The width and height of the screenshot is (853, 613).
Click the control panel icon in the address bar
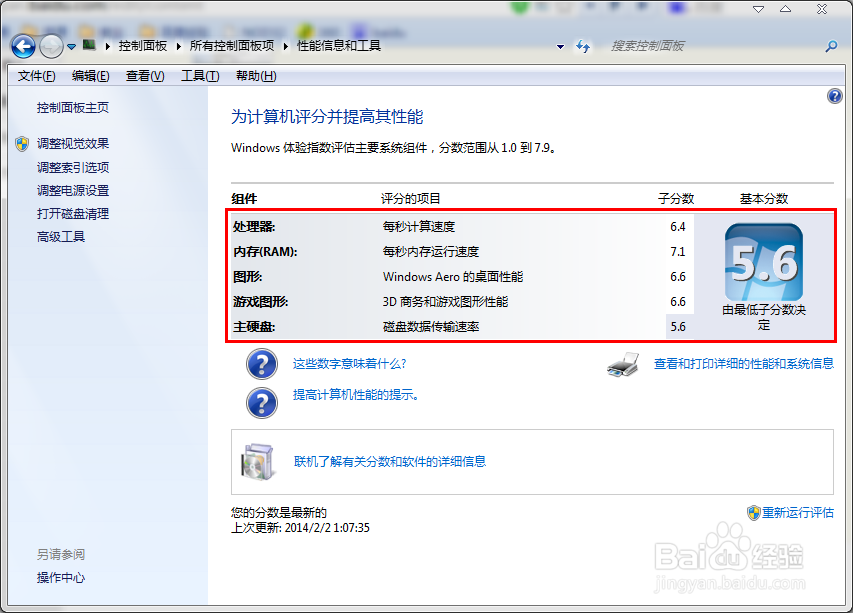(90, 46)
